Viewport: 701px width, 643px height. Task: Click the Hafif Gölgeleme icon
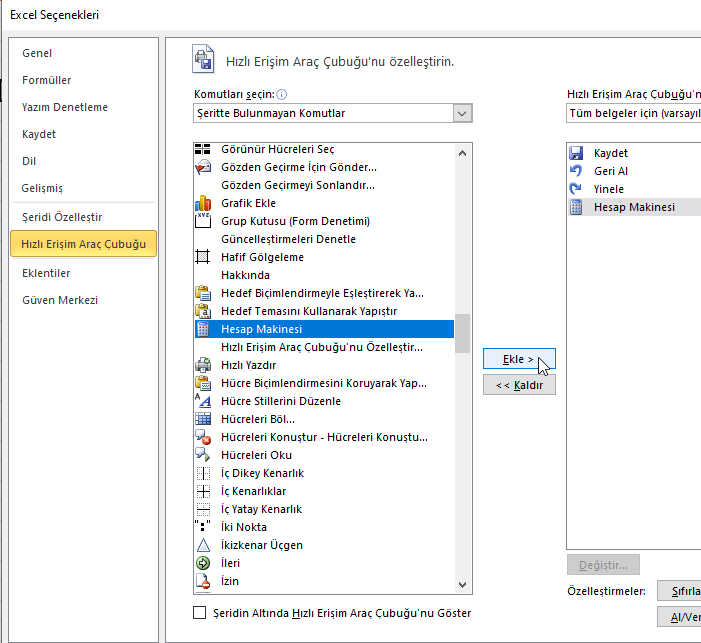pos(203,257)
